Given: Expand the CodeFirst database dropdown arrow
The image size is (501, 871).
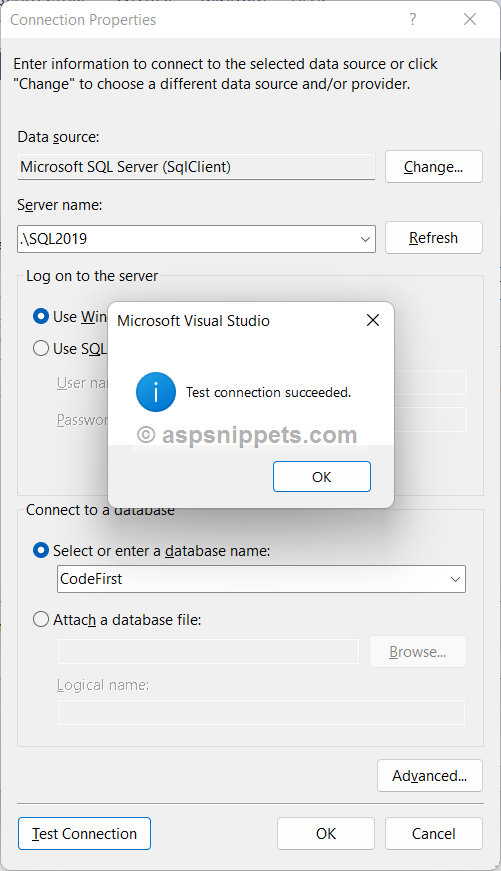Looking at the screenshot, I should click(455, 579).
